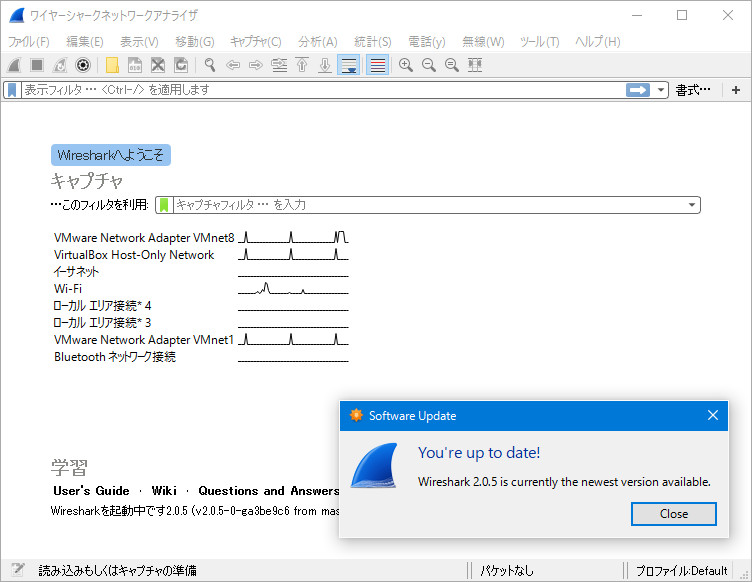Screen dimensions: 752x582
Task: Click the expert info status bar icon
Action: 18,570
